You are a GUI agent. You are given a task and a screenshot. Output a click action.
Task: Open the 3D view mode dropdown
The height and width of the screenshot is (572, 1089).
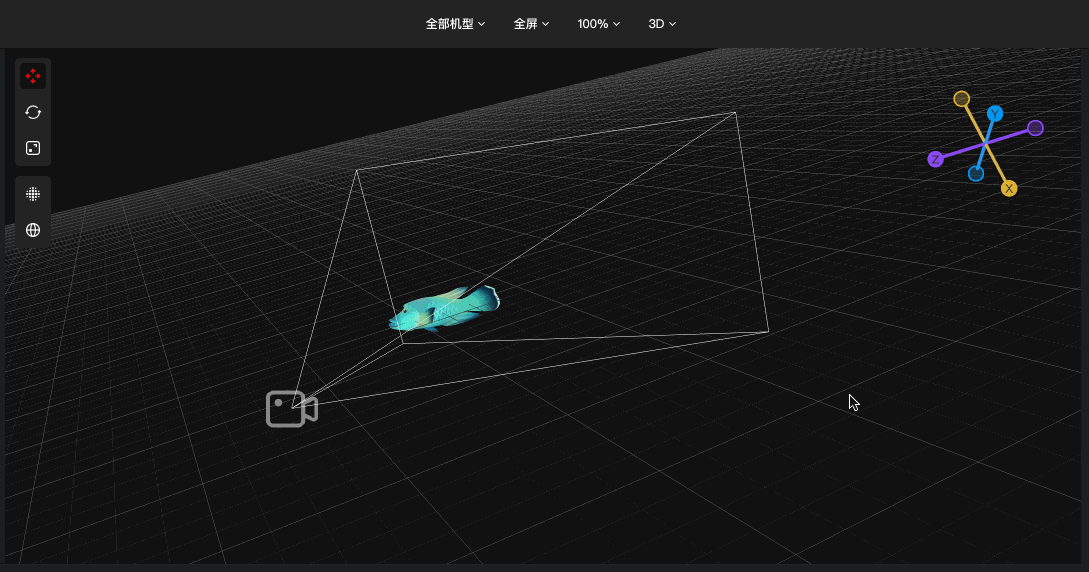click(661, 24)
